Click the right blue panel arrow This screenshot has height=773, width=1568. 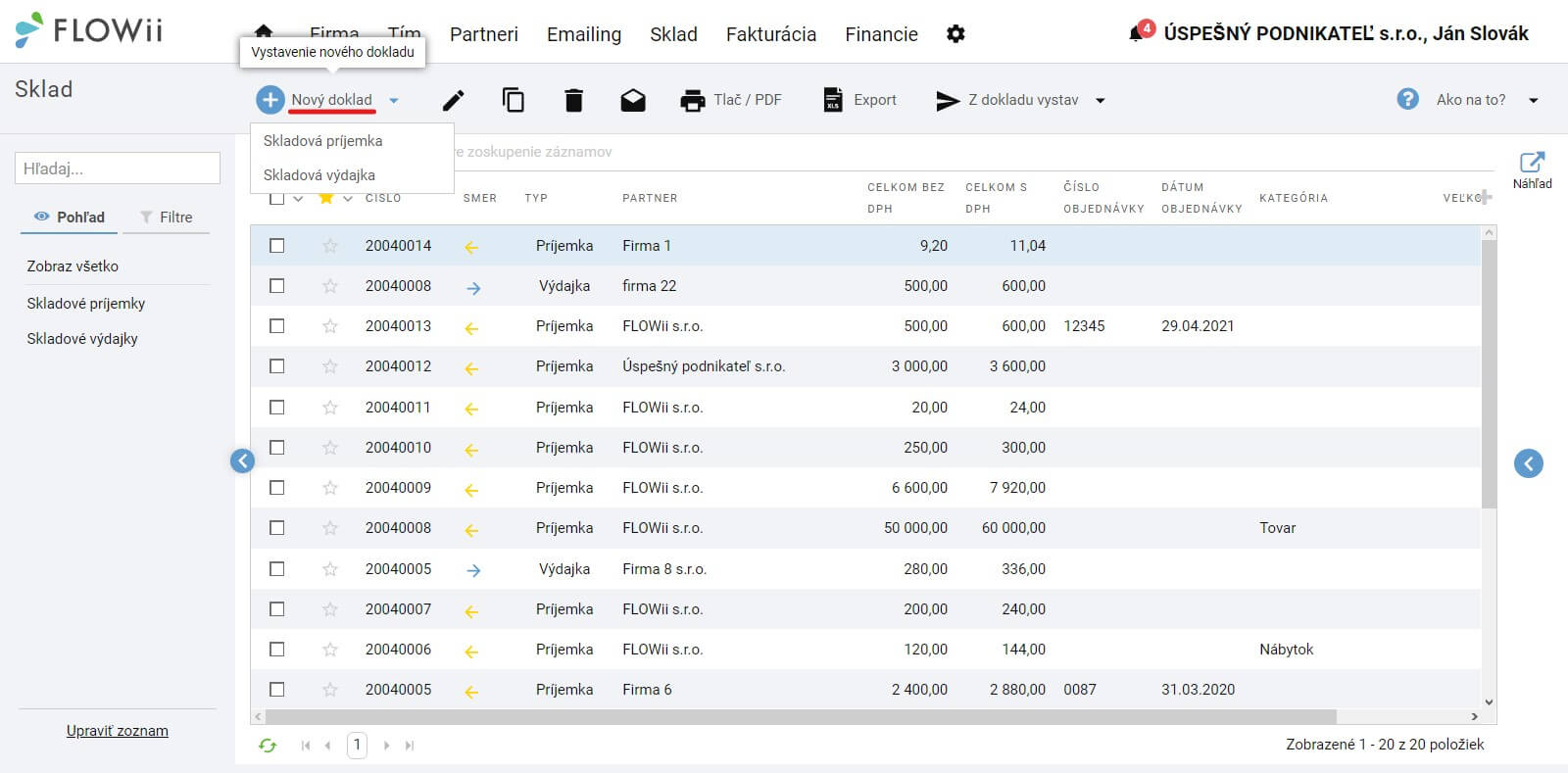[1529, 463]
